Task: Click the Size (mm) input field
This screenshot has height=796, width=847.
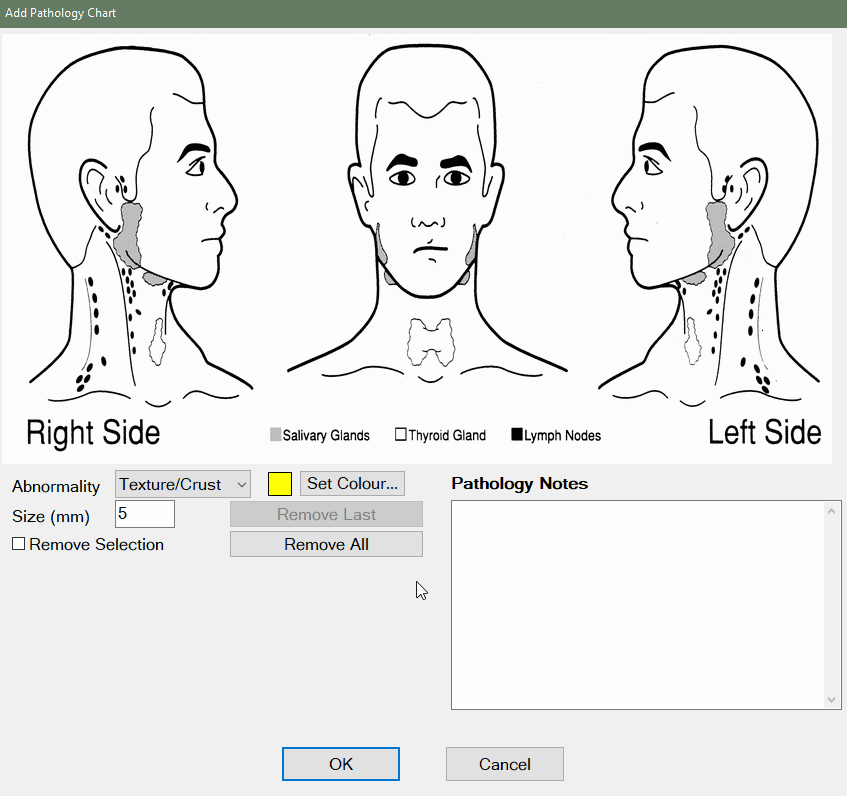Action: [x=145, y=514]
